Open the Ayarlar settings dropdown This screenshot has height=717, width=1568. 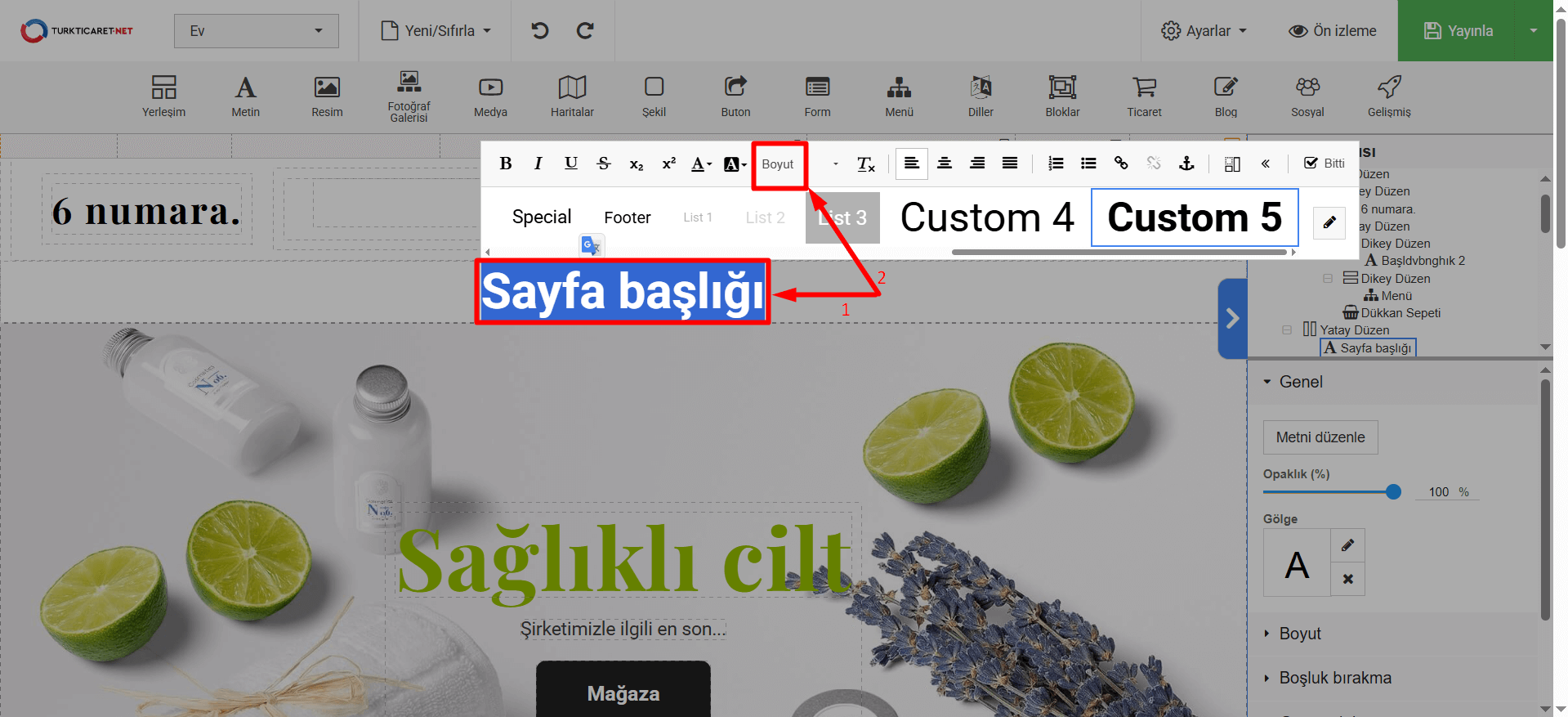click(1204, 30)
